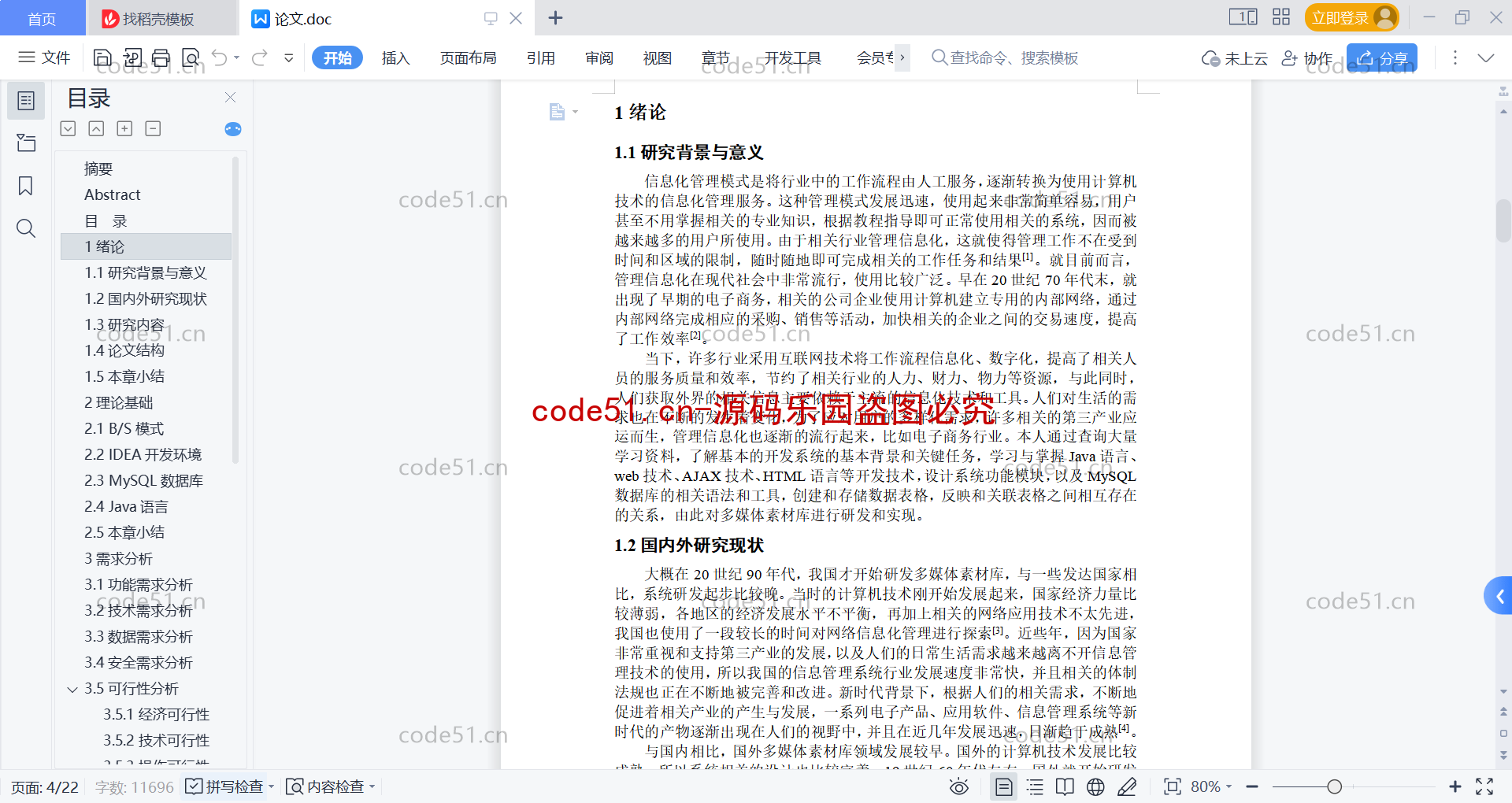Open 拼写检查 dropdown arrow
The height and width of the screenshot is (803, 1512).
[x=271, y=786]
